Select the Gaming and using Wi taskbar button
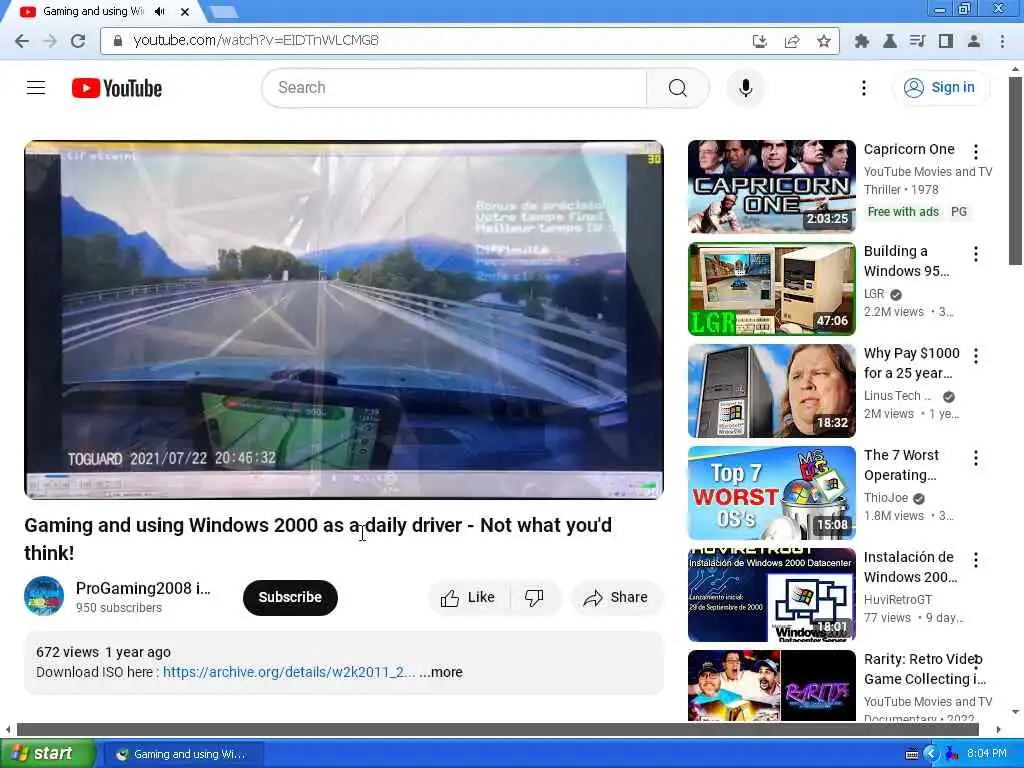The image size is (1024, 768). pyautogui.click(x=184, y=754)
